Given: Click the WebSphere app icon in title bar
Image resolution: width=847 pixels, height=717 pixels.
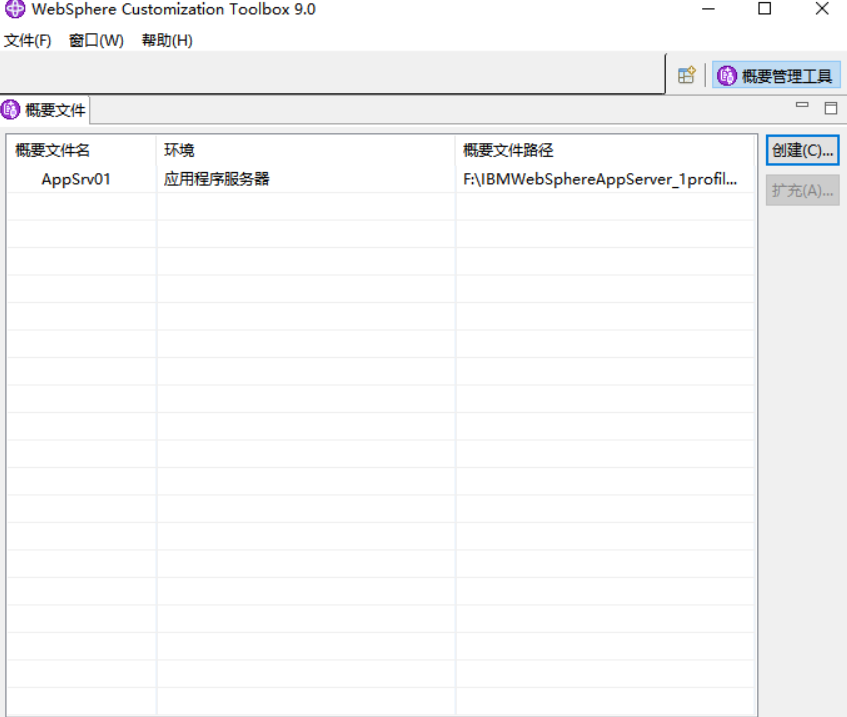Looking at the screenshot, I should [x=15, y=9].
